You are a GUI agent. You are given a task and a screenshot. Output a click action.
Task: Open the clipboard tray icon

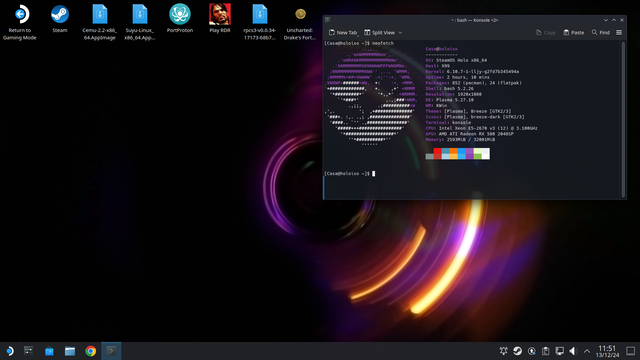(546, 351)
